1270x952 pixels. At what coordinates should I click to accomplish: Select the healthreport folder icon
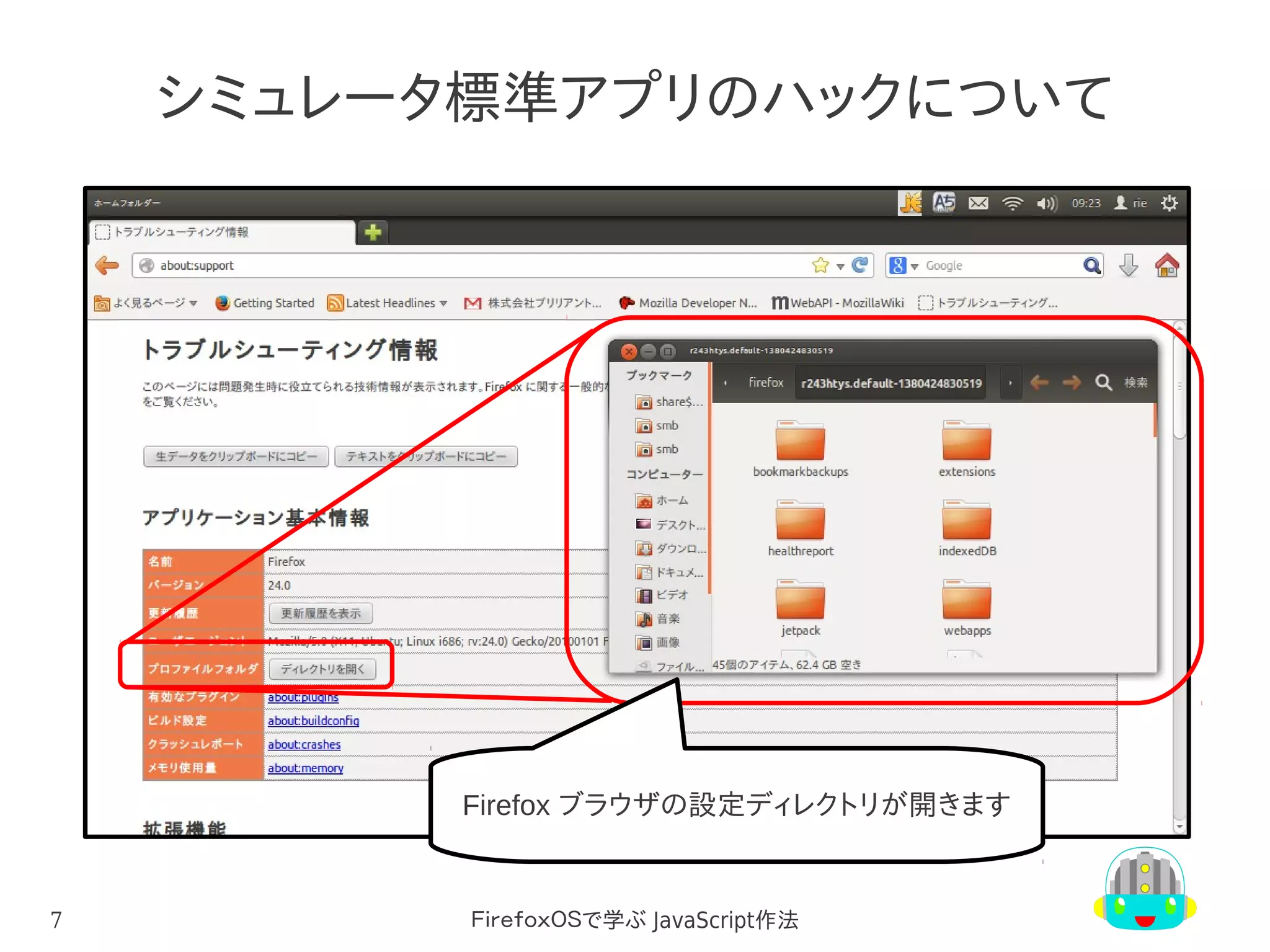(800, 520)
